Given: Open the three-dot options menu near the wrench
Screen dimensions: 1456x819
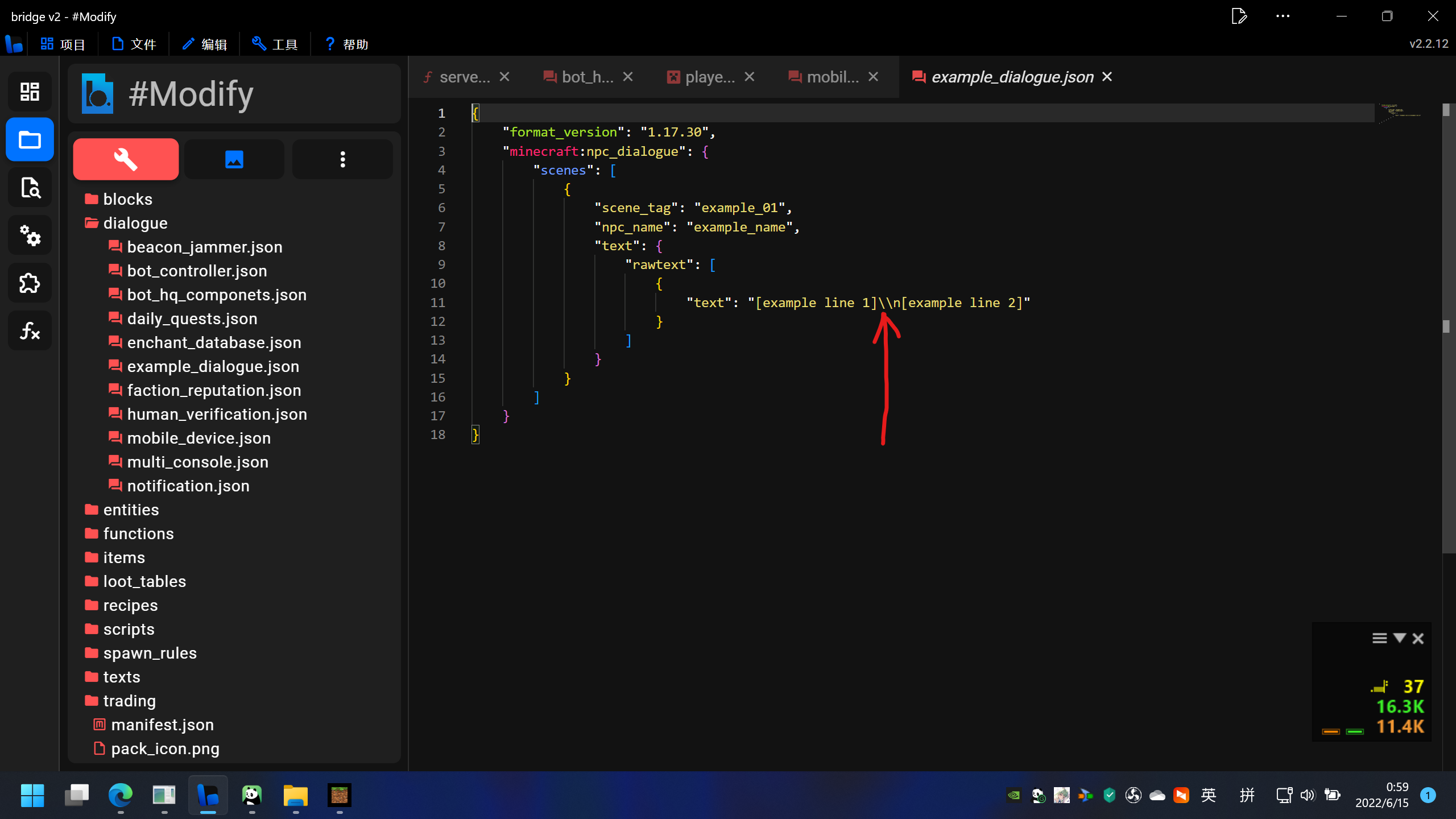Looking at the screenshot, I should click(x=342, y=159).
